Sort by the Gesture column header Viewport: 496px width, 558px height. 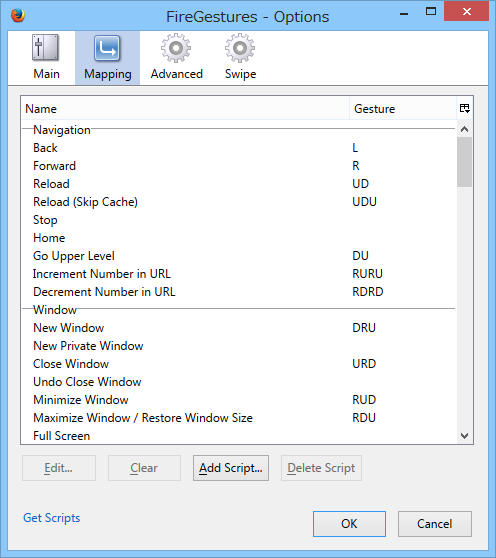coord(403,109)
